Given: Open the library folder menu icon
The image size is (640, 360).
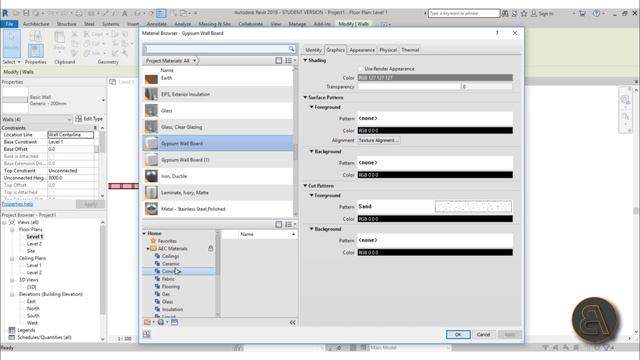Looking at the screenshot, I should 149,322.
